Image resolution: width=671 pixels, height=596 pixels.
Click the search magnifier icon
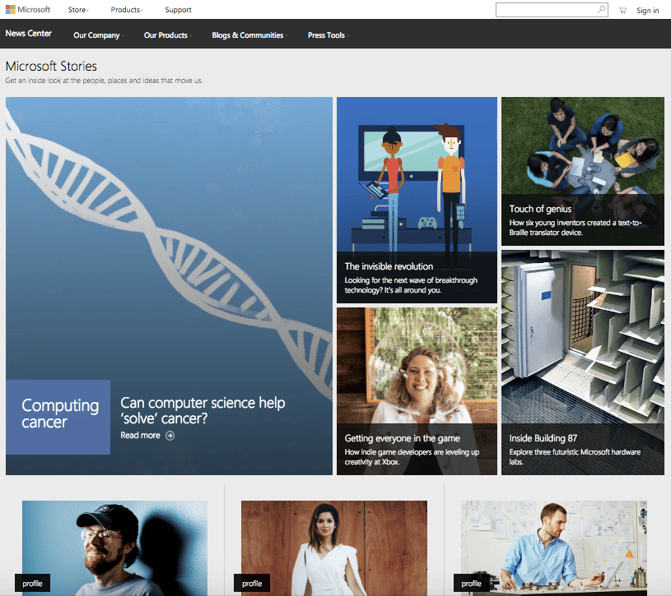point(601,10)
